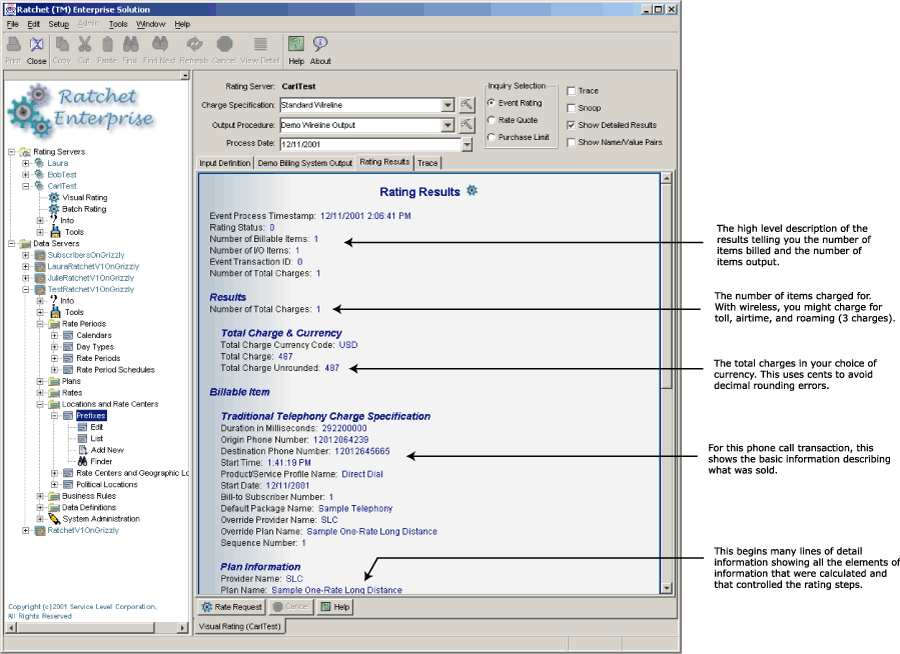Select the Visual Rating (CarlTest) window tab
Screen dimensions: 900x654
tap(240, 626)
